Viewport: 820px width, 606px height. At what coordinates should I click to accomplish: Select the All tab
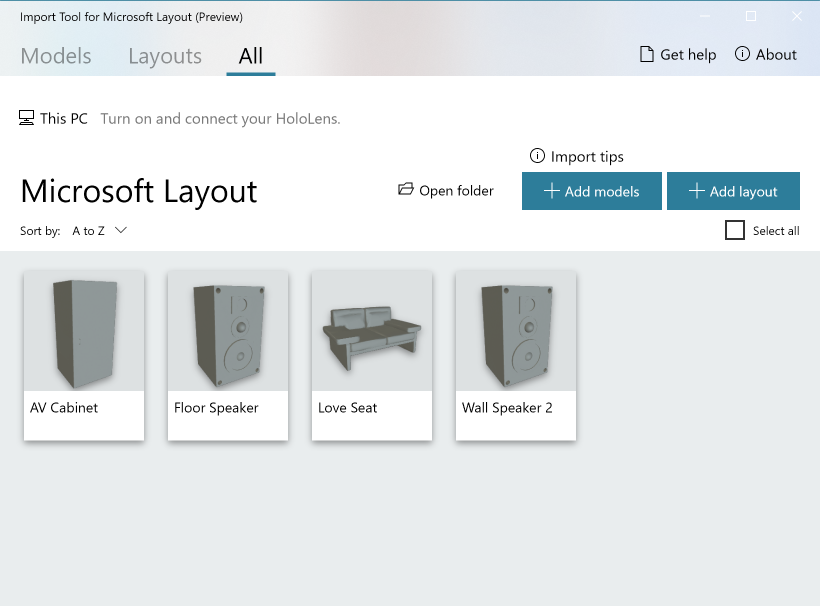[x=250, y=57]
